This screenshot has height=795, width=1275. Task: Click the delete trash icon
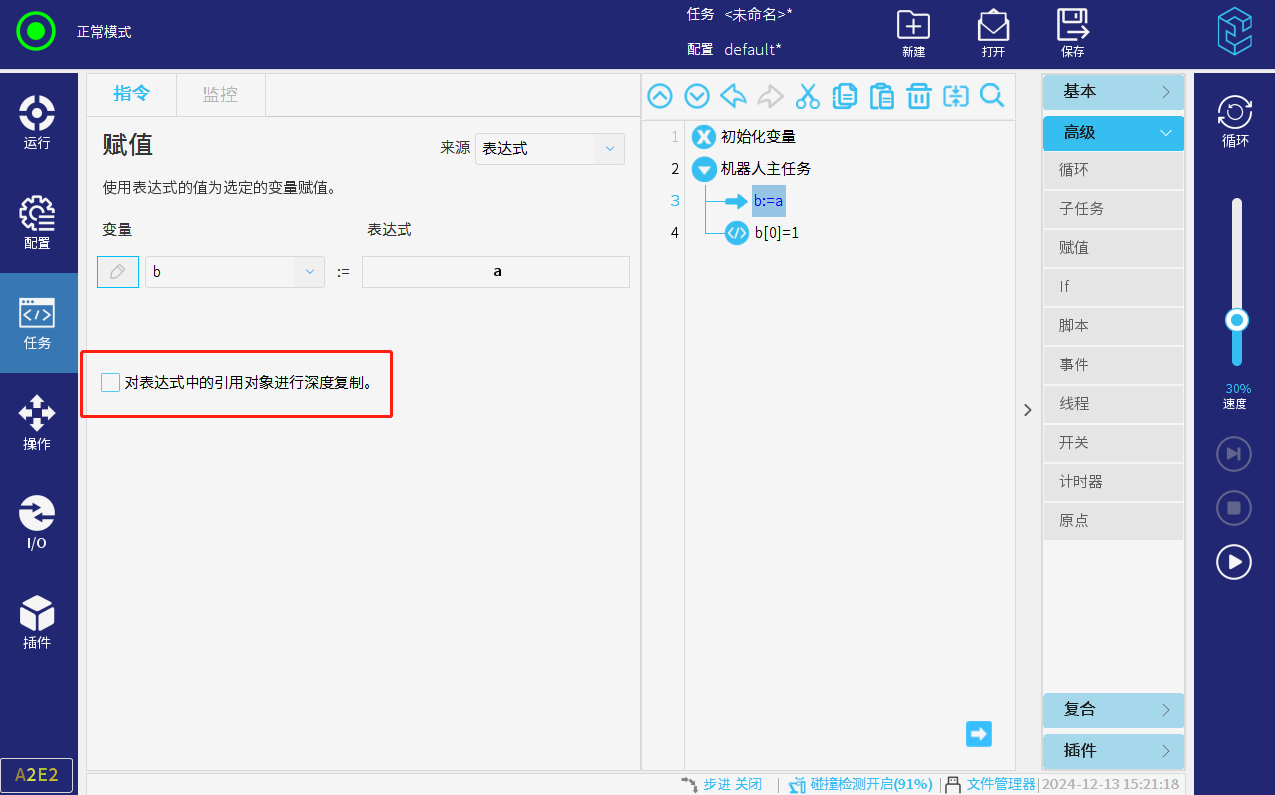918,96
